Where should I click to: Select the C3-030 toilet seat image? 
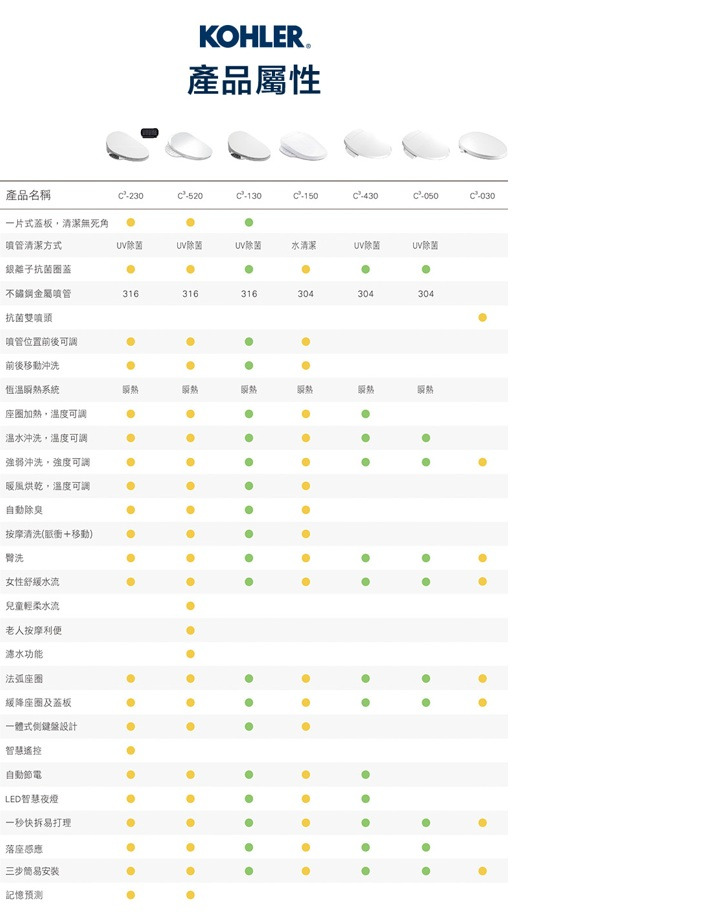pyautogui.click(x=482, y=146)
